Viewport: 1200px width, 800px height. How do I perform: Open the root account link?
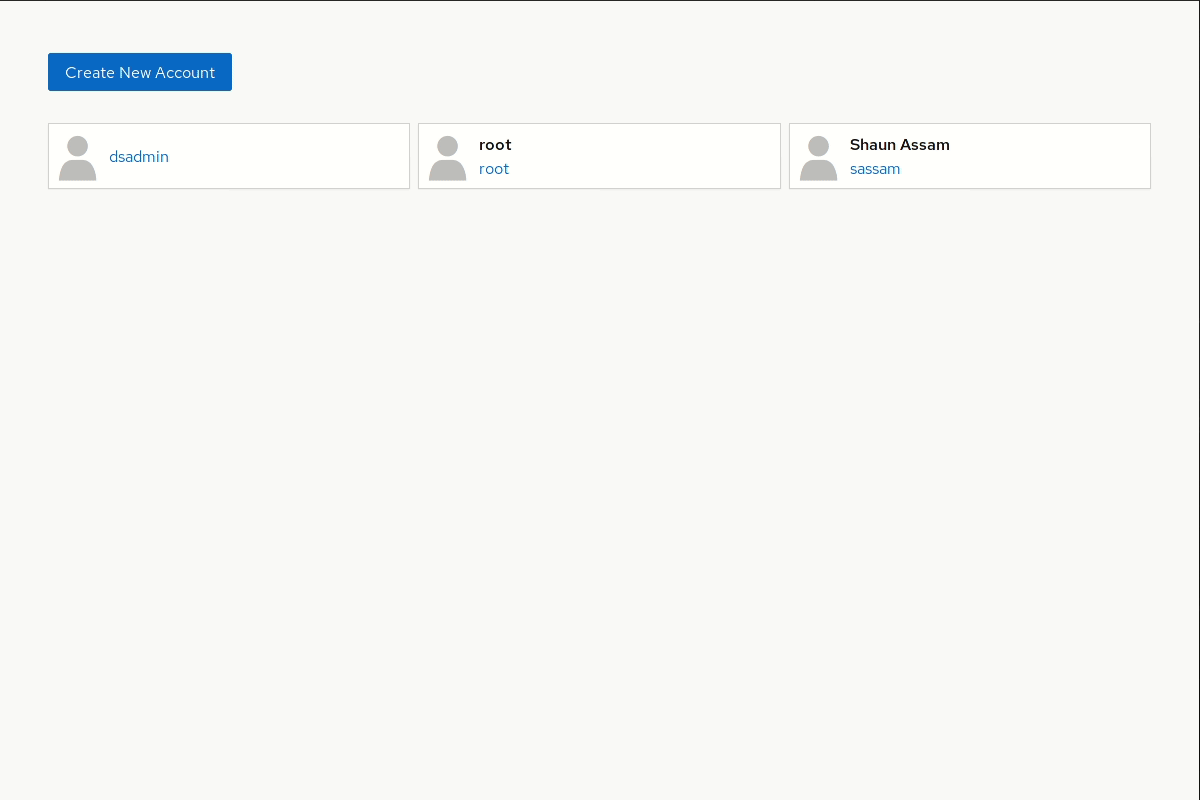(494, 169)
